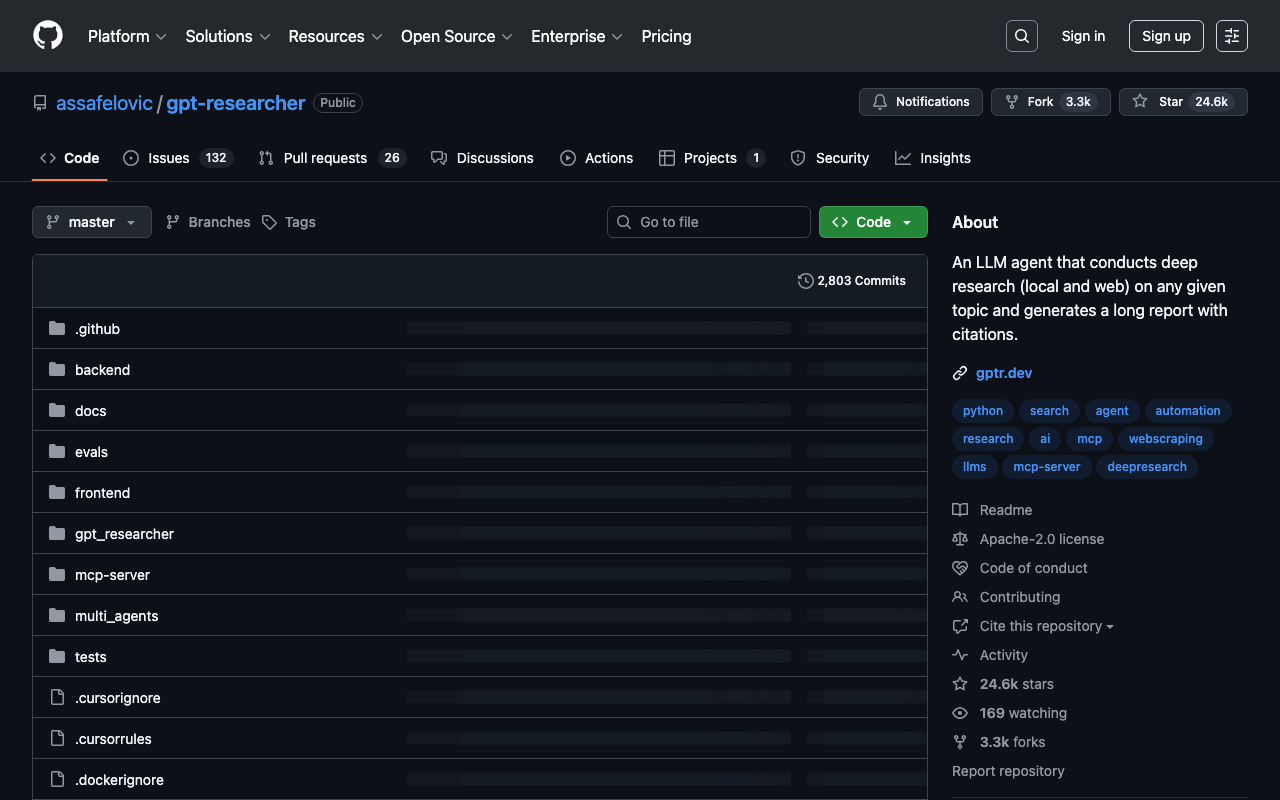
Task: Open the Apache-2.0 license link
Action: tap(1041, 539)
